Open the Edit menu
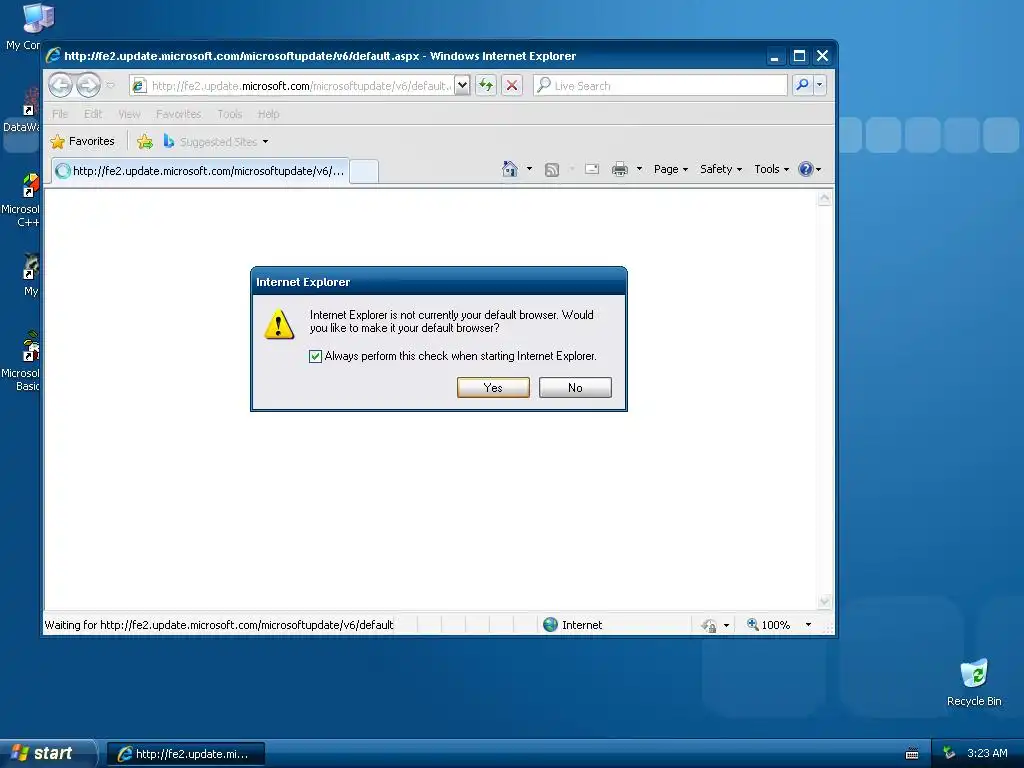The height and width of the screenshot is (768, 1024). pos(93,114)
